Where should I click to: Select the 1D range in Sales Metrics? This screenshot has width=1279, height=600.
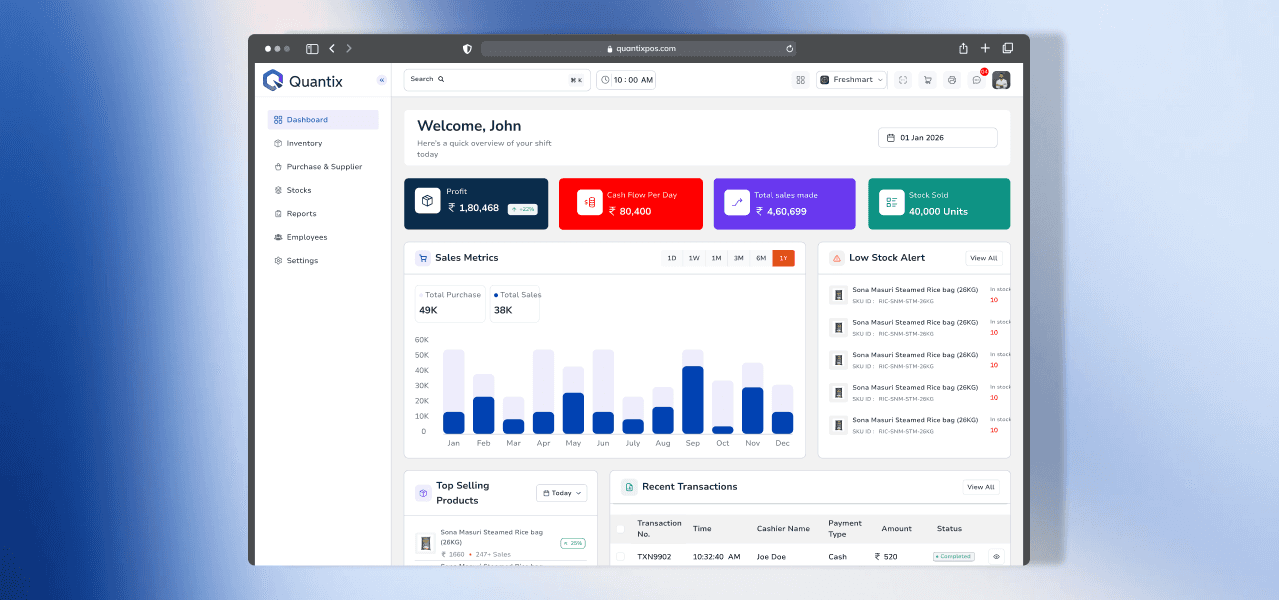point(672,258)
